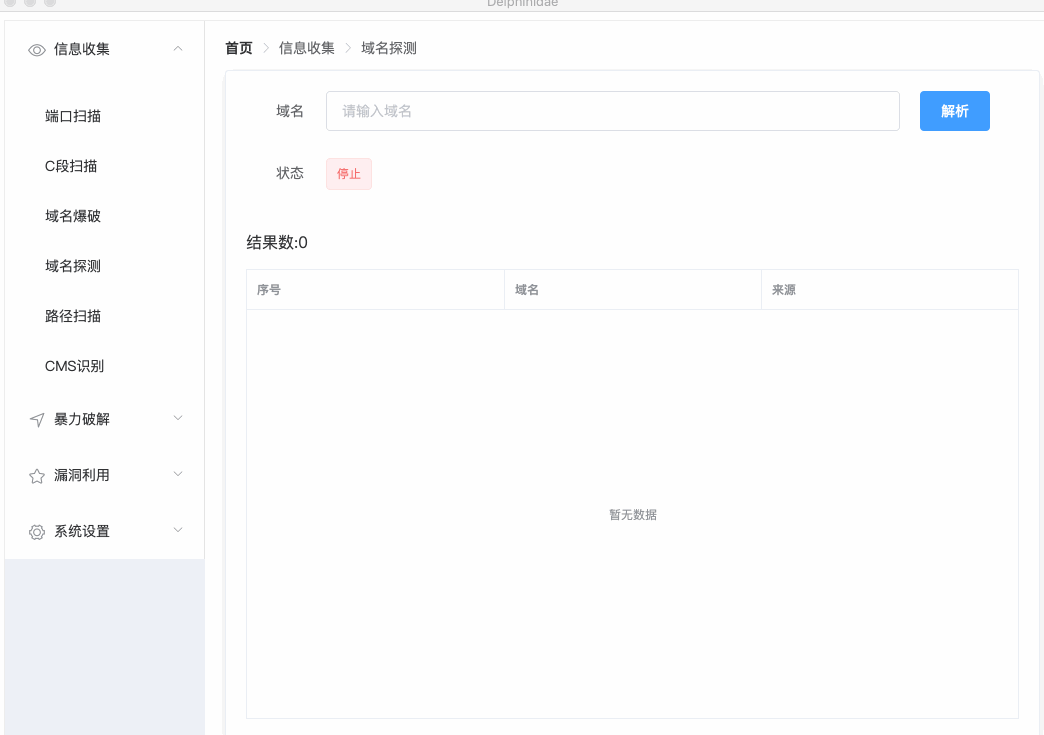Viewport: 1044px width, 735px height.
Task: Click the blue 解析 button
Action: pyautogui.click(x=954, y=111)
